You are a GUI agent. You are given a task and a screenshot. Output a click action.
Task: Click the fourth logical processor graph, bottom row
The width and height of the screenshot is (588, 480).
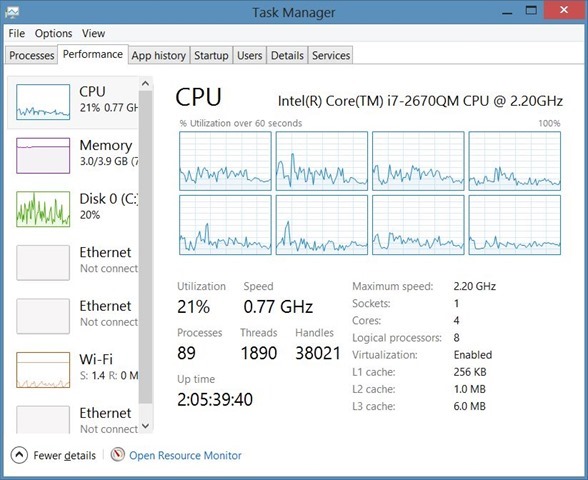coord(514,225)
